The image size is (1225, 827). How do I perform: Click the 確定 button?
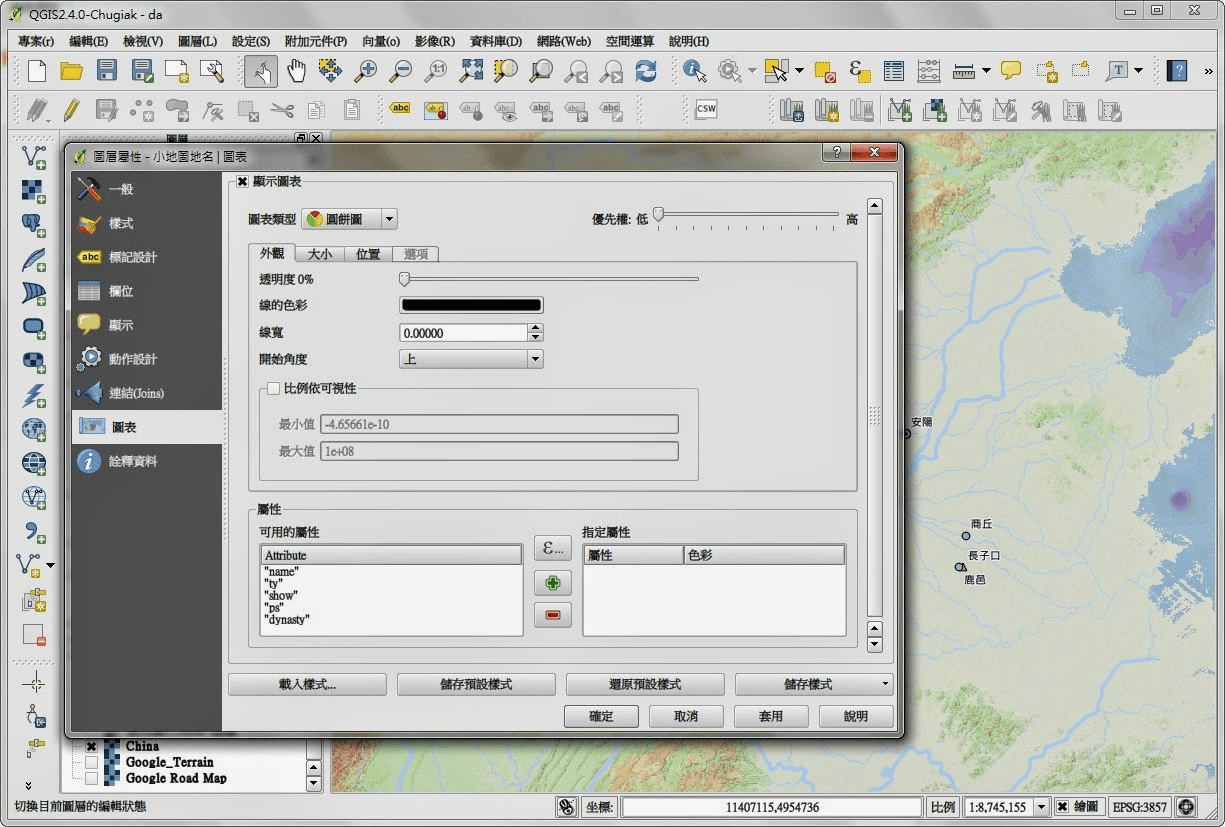(x=601, y=716)
